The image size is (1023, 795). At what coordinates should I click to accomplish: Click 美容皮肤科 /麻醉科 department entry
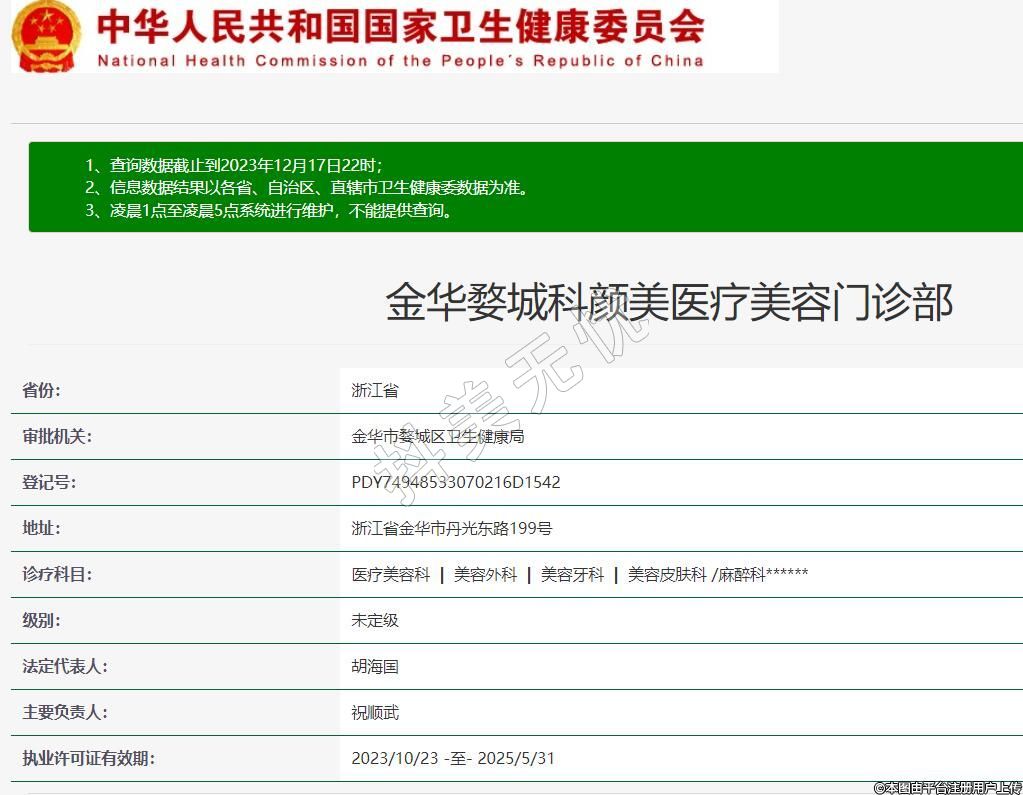click(x=717, y=574)
